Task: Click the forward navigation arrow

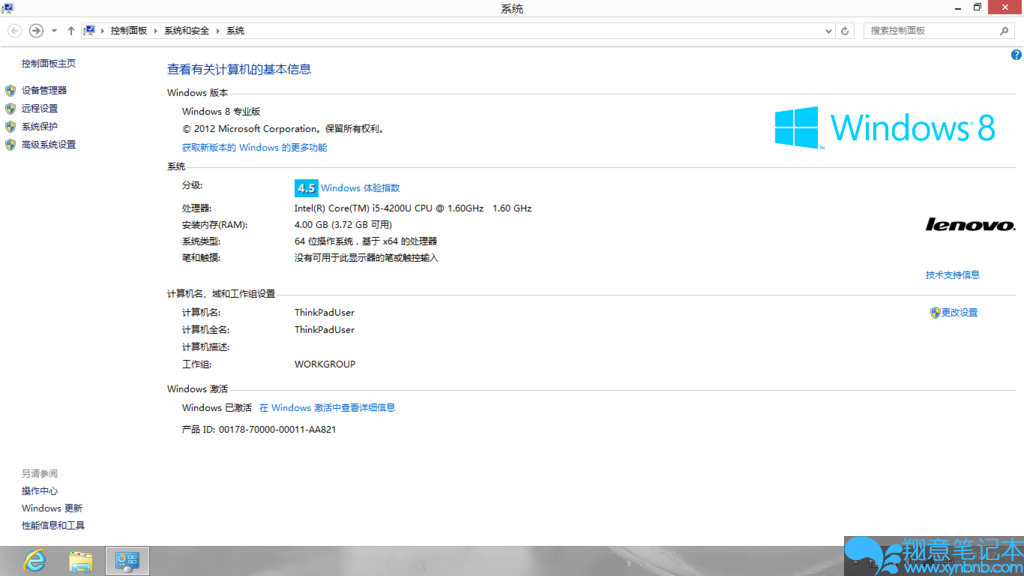Action: click(x=37, y=31)
